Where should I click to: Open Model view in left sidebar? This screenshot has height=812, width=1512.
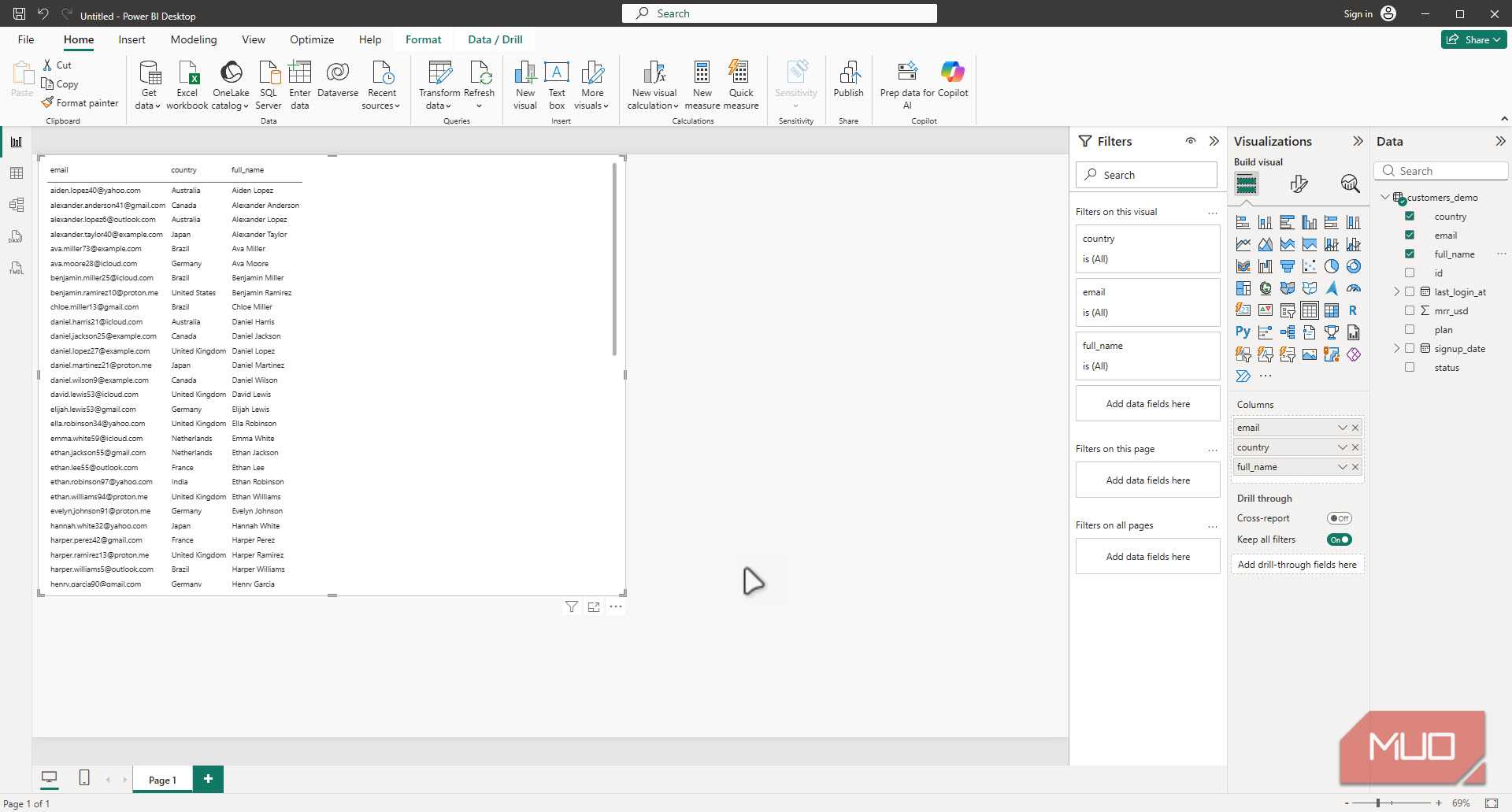[x=16, y=205]
